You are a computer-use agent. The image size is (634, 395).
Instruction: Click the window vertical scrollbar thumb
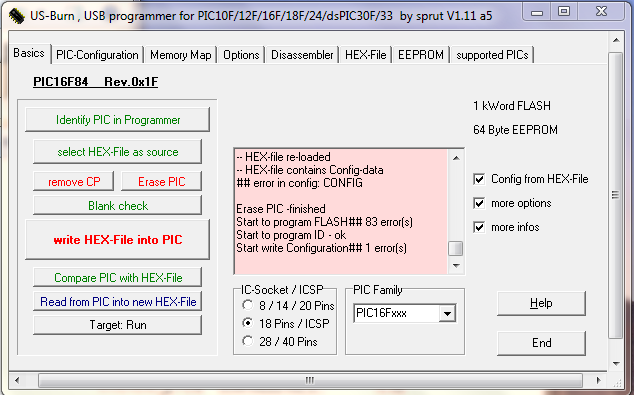616,196
